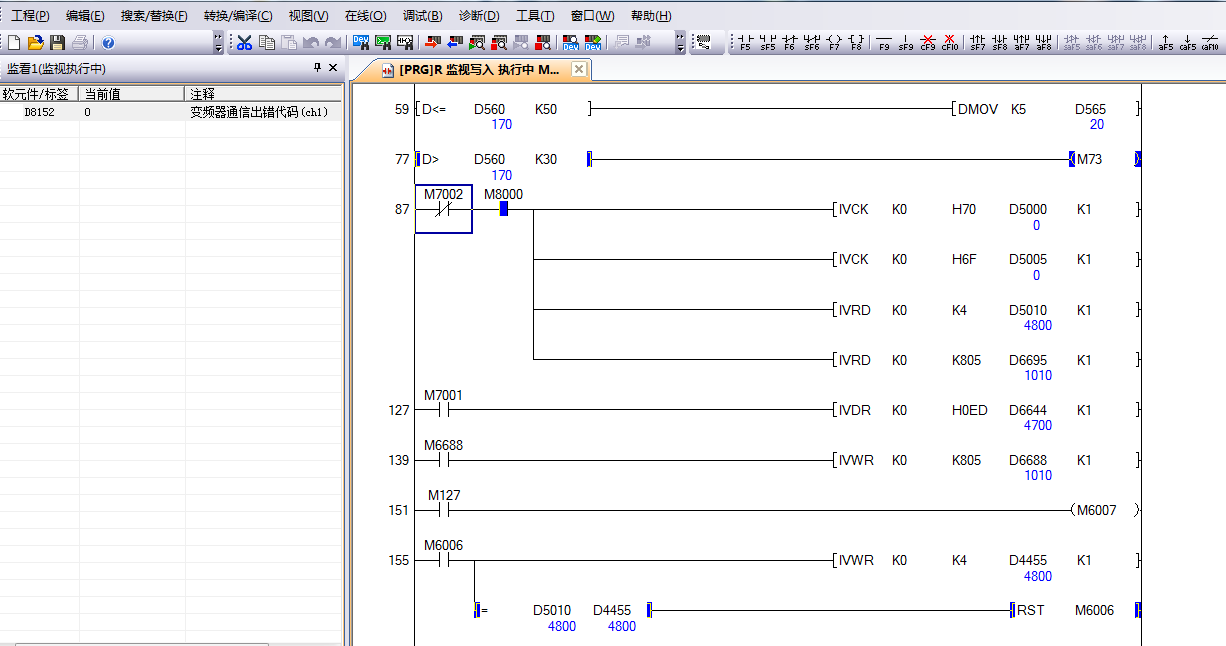Select the [PRG]R 监视写入 program tab

pyautogui.click(x=478, y=70)
